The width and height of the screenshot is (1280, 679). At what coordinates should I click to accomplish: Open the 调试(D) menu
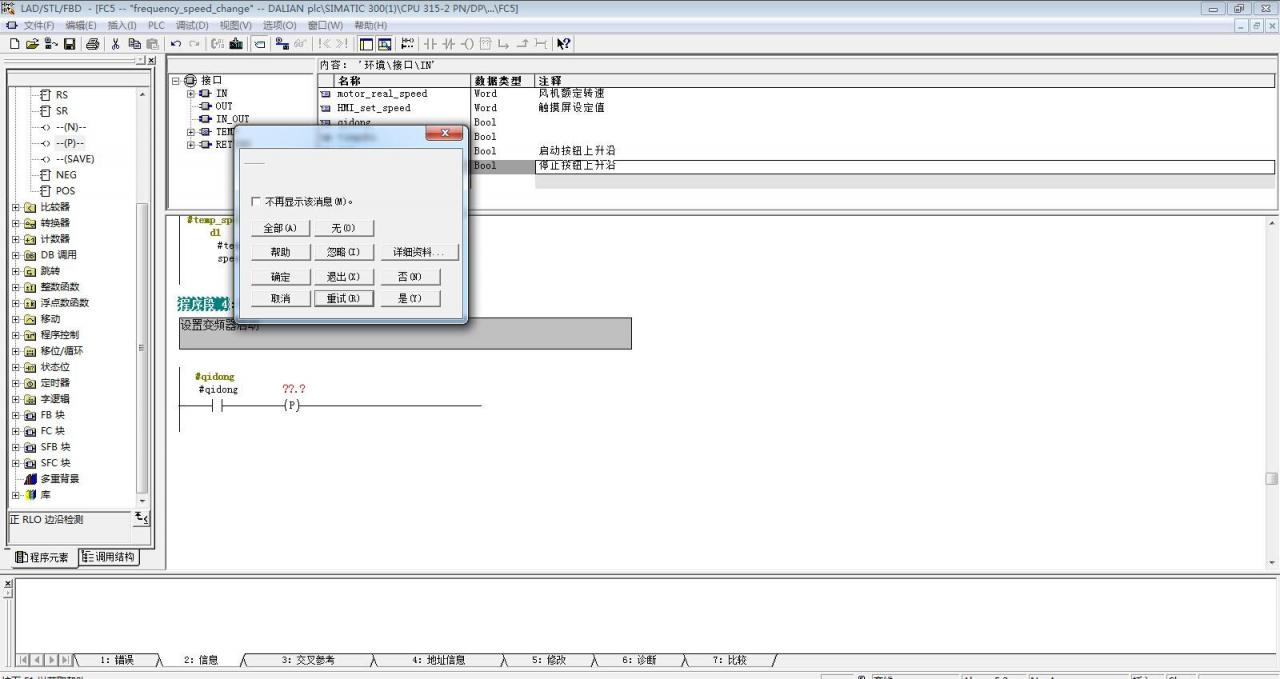click(192, 25)
